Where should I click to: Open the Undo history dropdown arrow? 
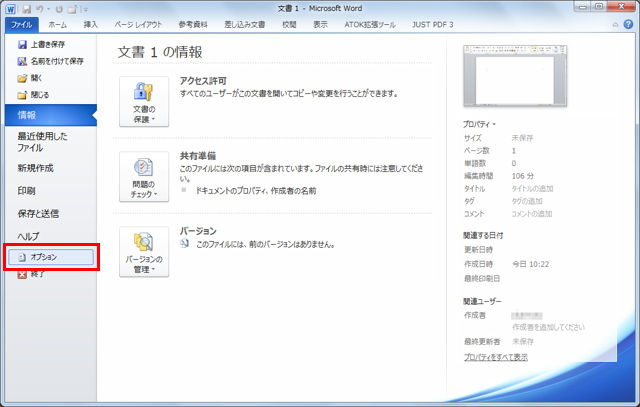(49, 9)
